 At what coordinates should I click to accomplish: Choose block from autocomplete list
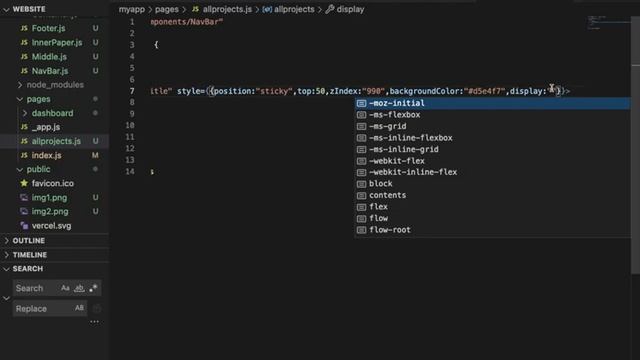(492, 184)
